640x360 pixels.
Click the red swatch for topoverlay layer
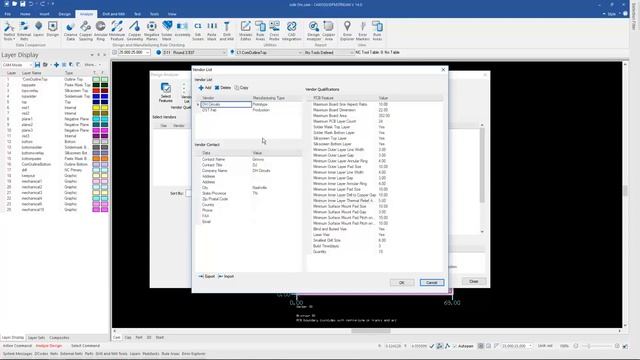(96, 91)
